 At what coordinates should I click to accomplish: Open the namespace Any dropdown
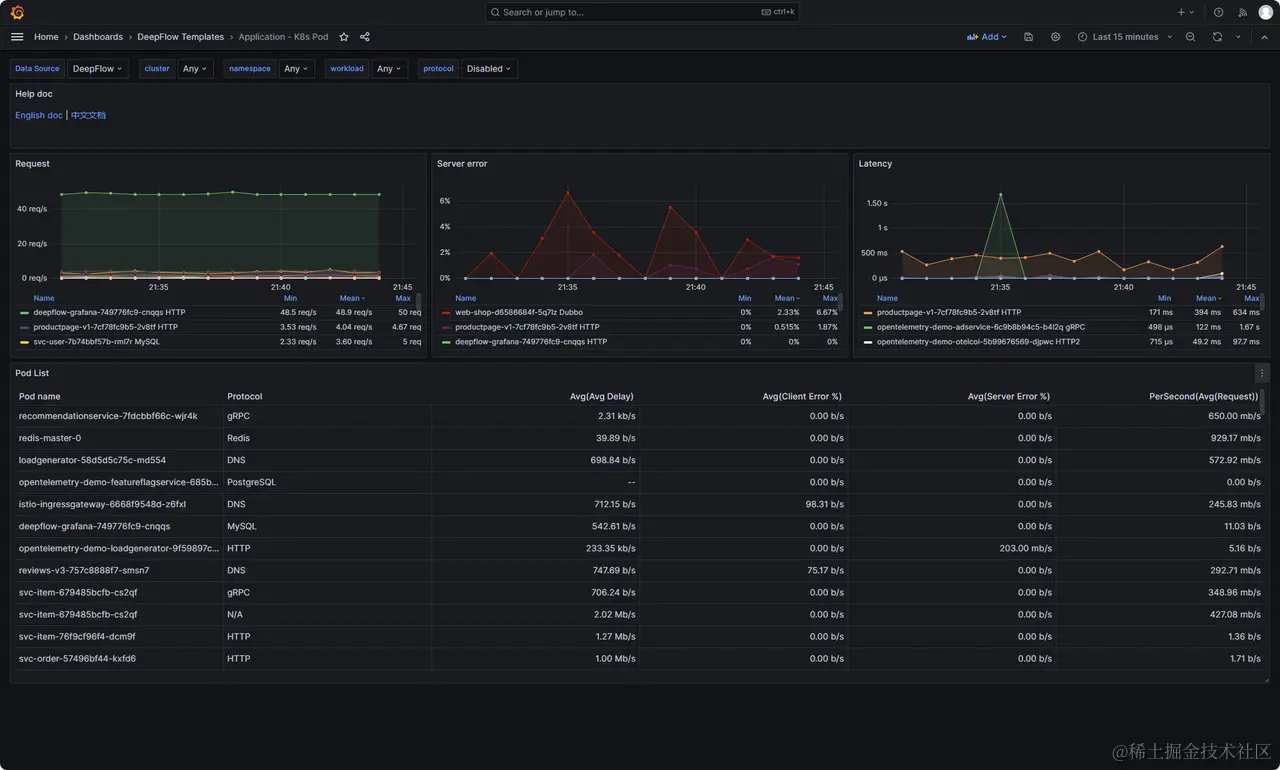pyautogui.click(x=296, y=69)
